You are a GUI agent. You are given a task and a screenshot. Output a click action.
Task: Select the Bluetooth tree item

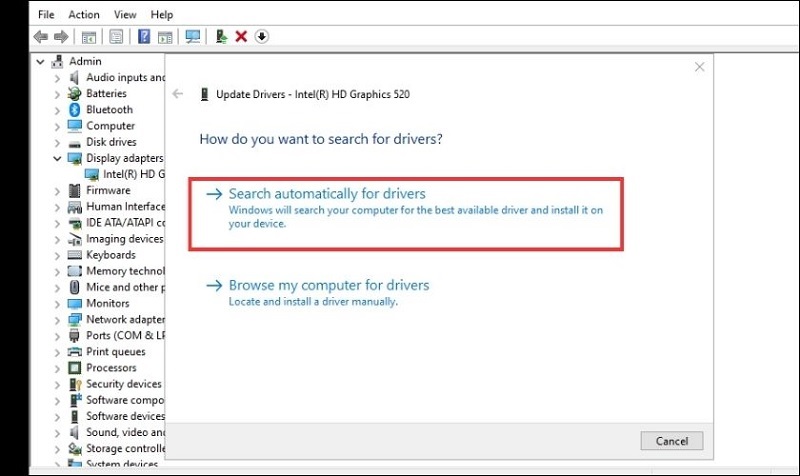point(109,110)
